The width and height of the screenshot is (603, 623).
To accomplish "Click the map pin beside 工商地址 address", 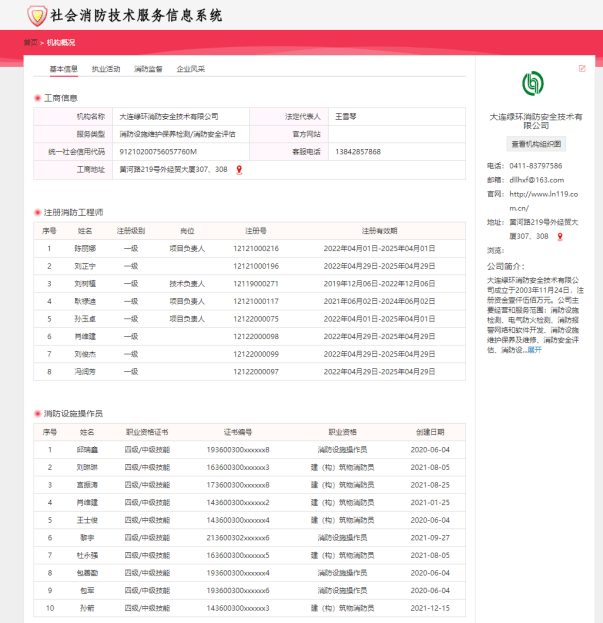I will [x=239, y=170].
